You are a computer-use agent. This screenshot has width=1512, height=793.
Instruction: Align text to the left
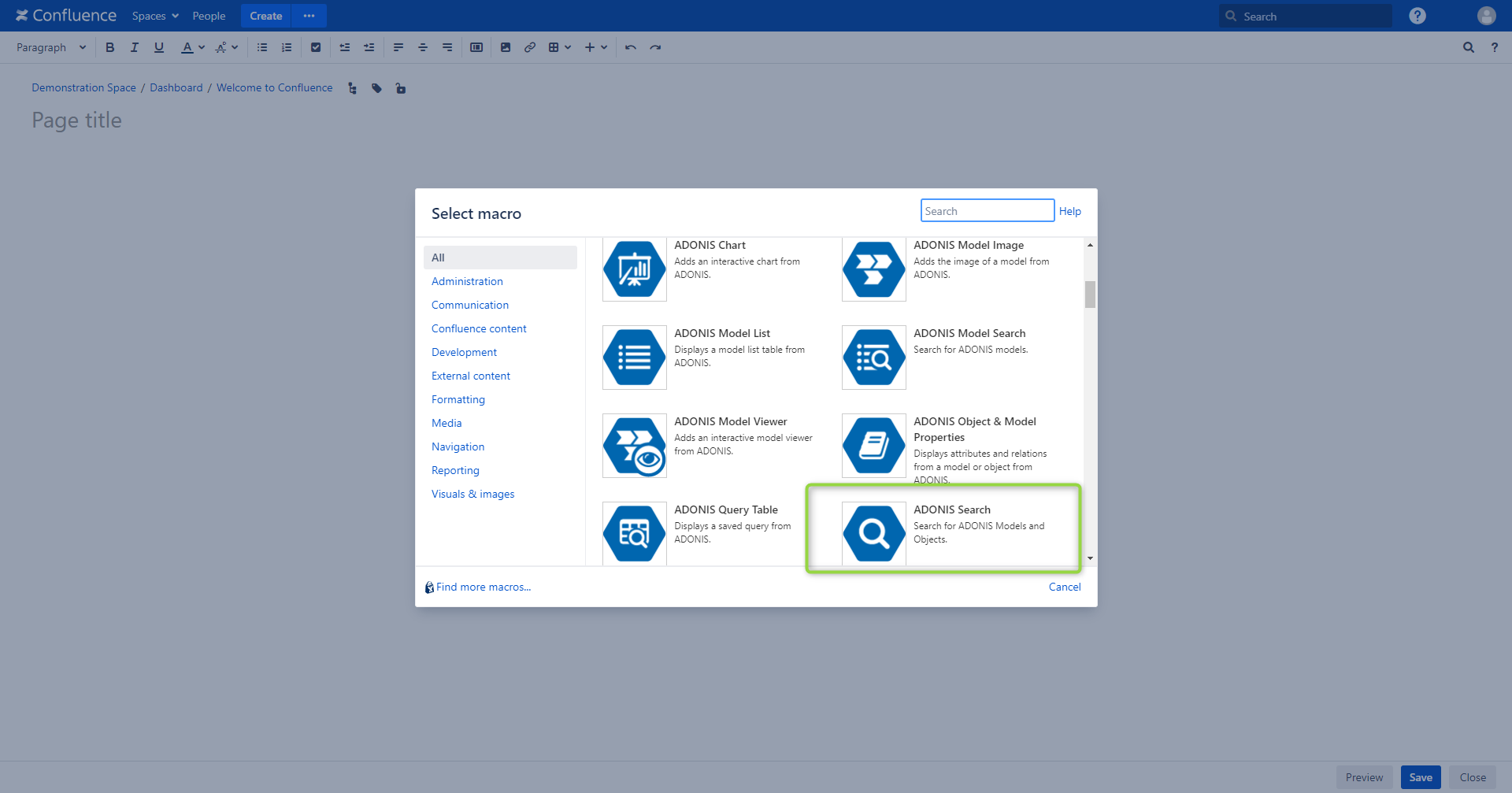(398, 47)
